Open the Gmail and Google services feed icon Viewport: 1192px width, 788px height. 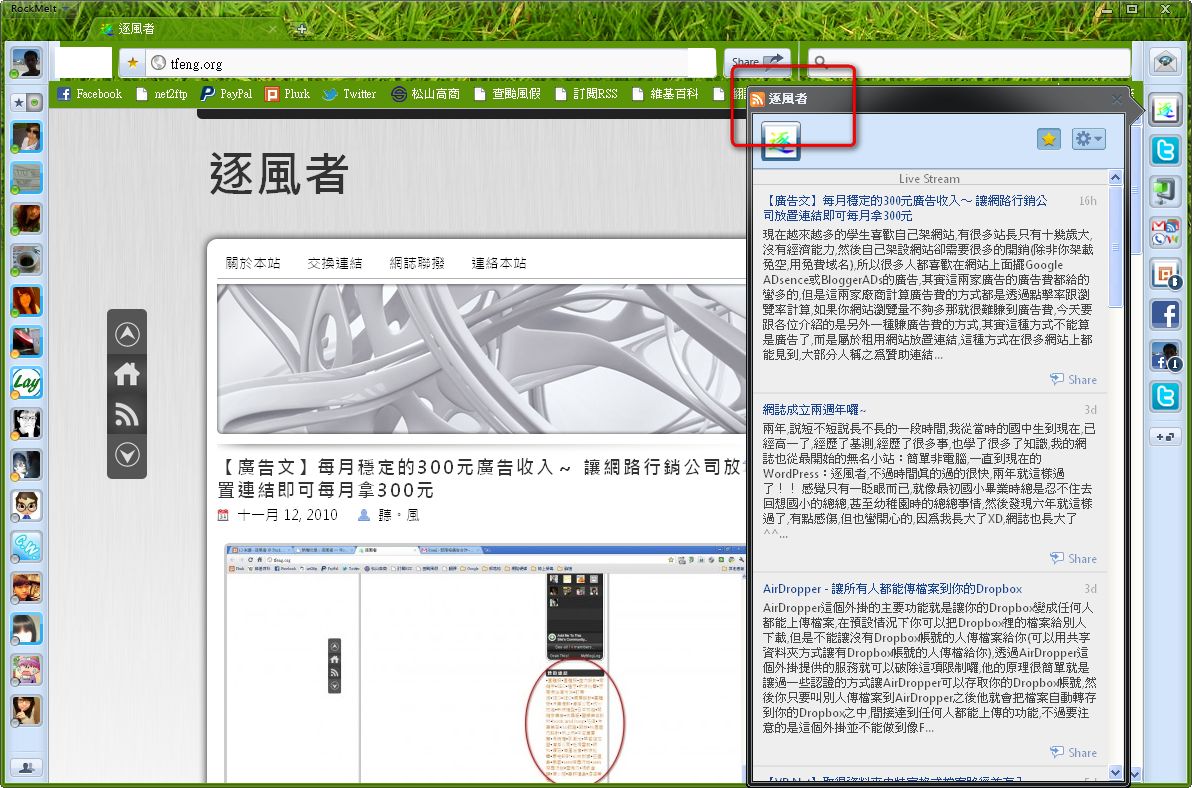coord(1165,232)
